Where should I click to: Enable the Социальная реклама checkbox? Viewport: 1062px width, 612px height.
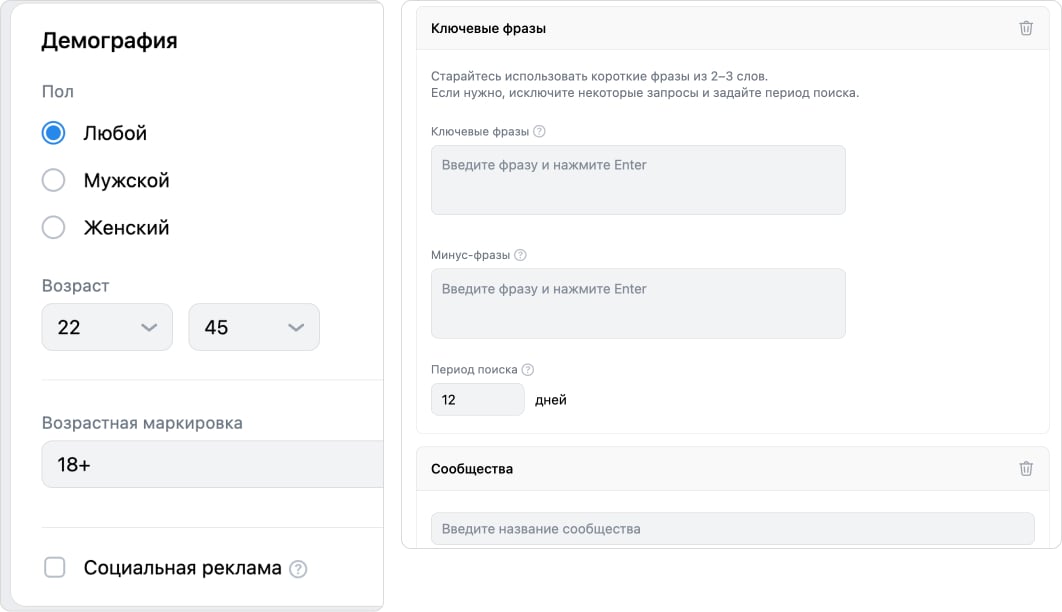55,568
